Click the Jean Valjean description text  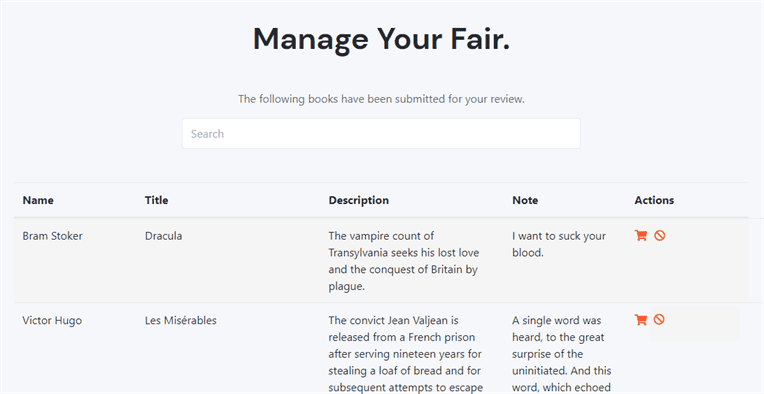405,354
